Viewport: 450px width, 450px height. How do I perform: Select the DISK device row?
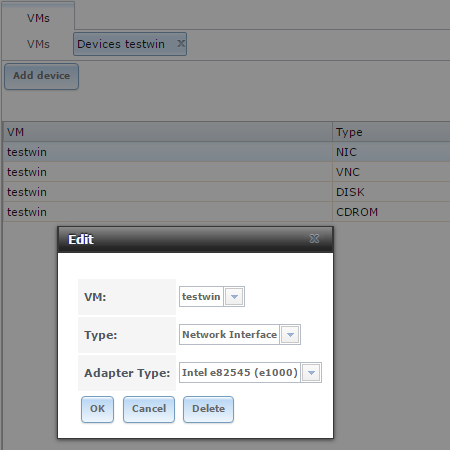click(x=227, y=192)
